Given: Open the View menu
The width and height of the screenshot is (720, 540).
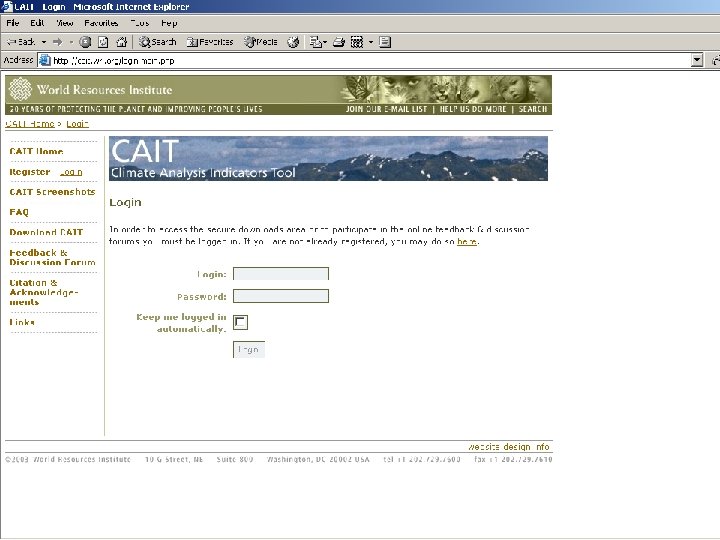Looking at the screenshot, I should click(x=65, y=23).
